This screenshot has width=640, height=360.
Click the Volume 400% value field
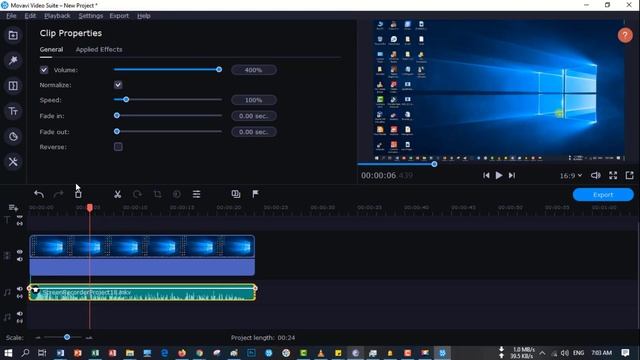[x=253, y=70]
